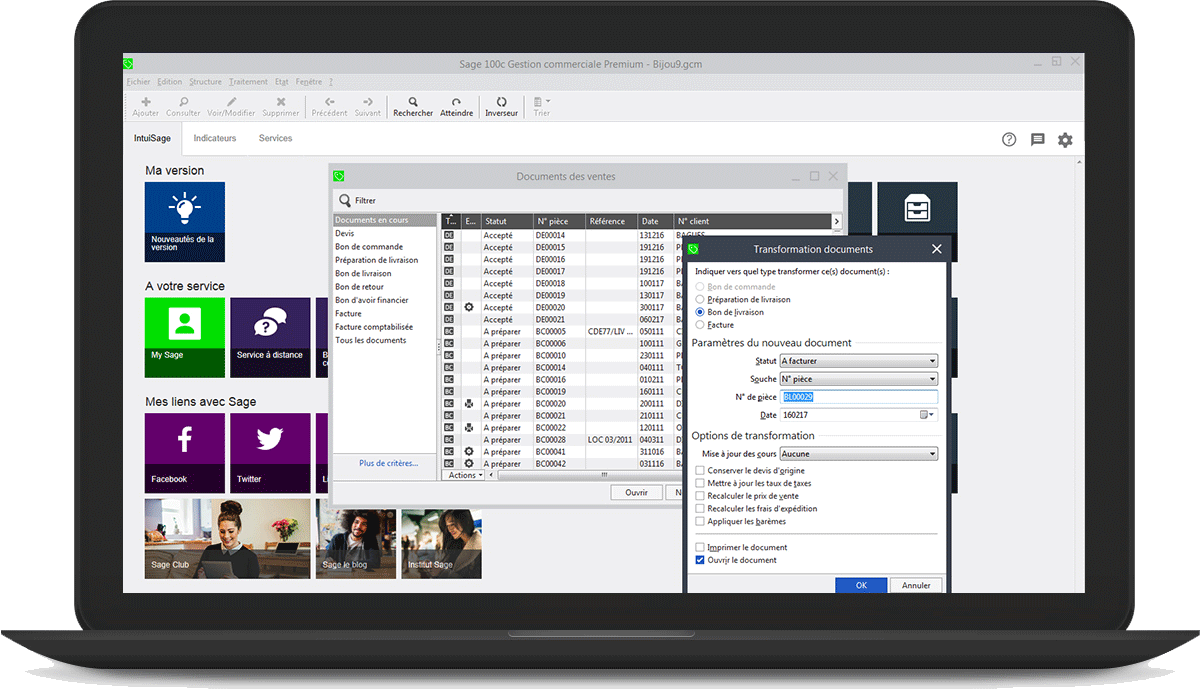Open the Traitement menu
Viewport: 1200px width, 690px height.
pos(248,81)
